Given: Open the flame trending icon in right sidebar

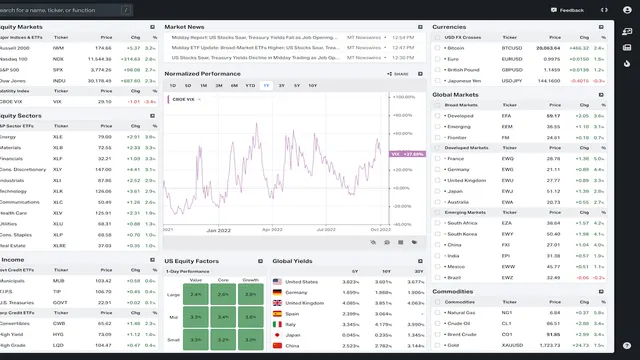Looking at the screenshot, I should point(627,64).
